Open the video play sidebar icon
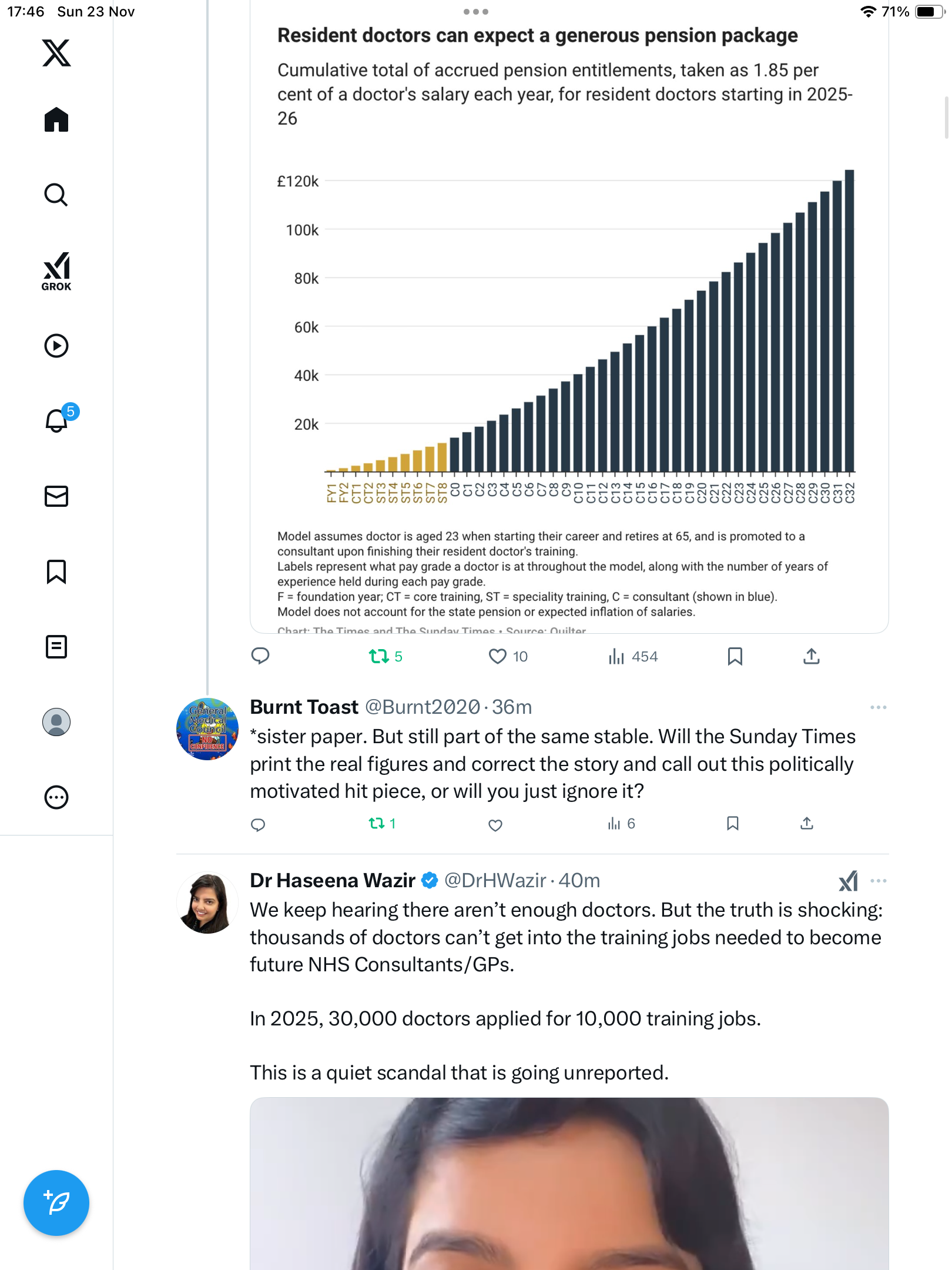Image resolution: width=952 pixels, height=1270 pixels. [56, 346]
